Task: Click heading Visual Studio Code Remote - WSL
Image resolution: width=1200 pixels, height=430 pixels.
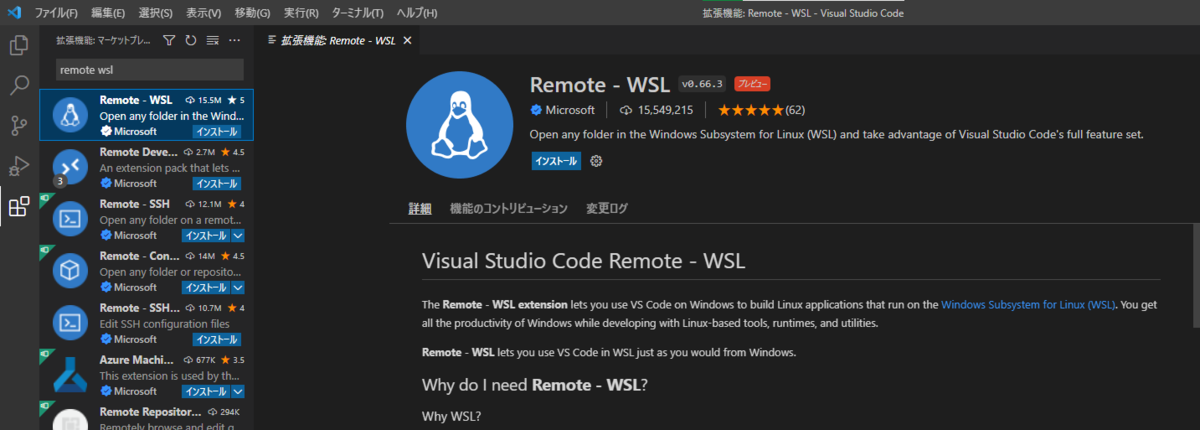Action: 584,262
